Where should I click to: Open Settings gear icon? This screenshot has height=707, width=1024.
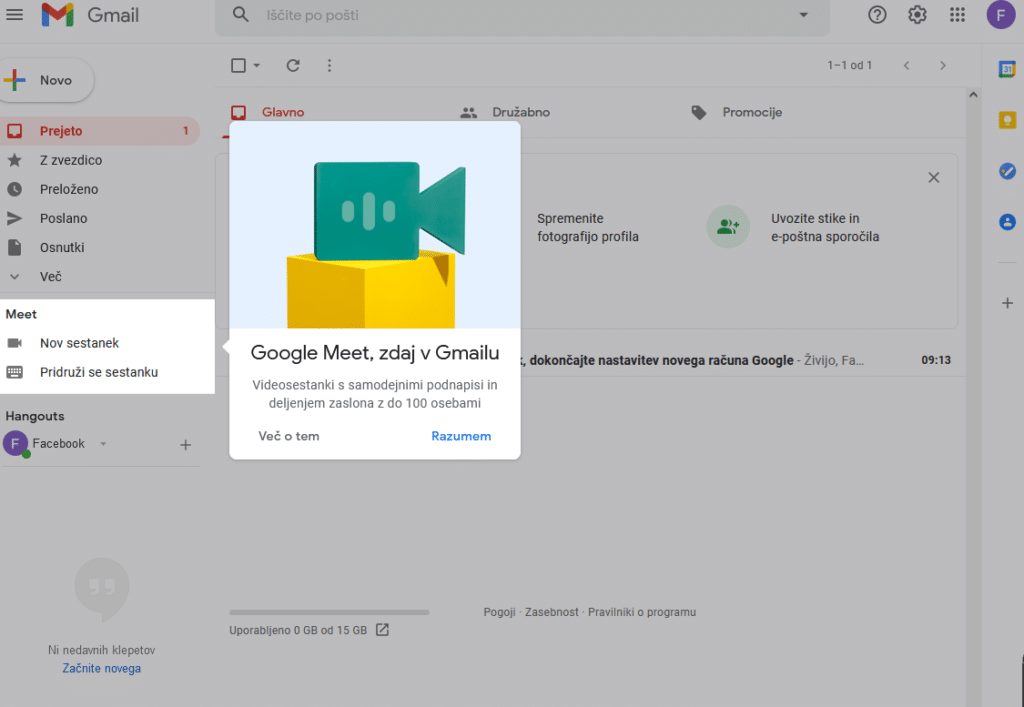pos(917,14)
